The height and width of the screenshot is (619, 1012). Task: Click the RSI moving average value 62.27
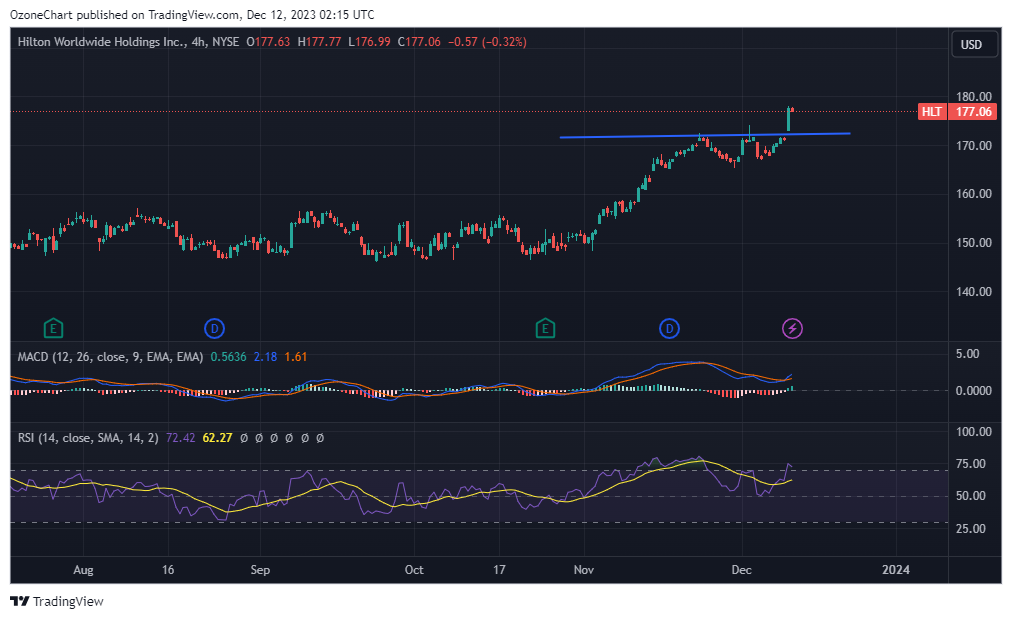point(218,438)
